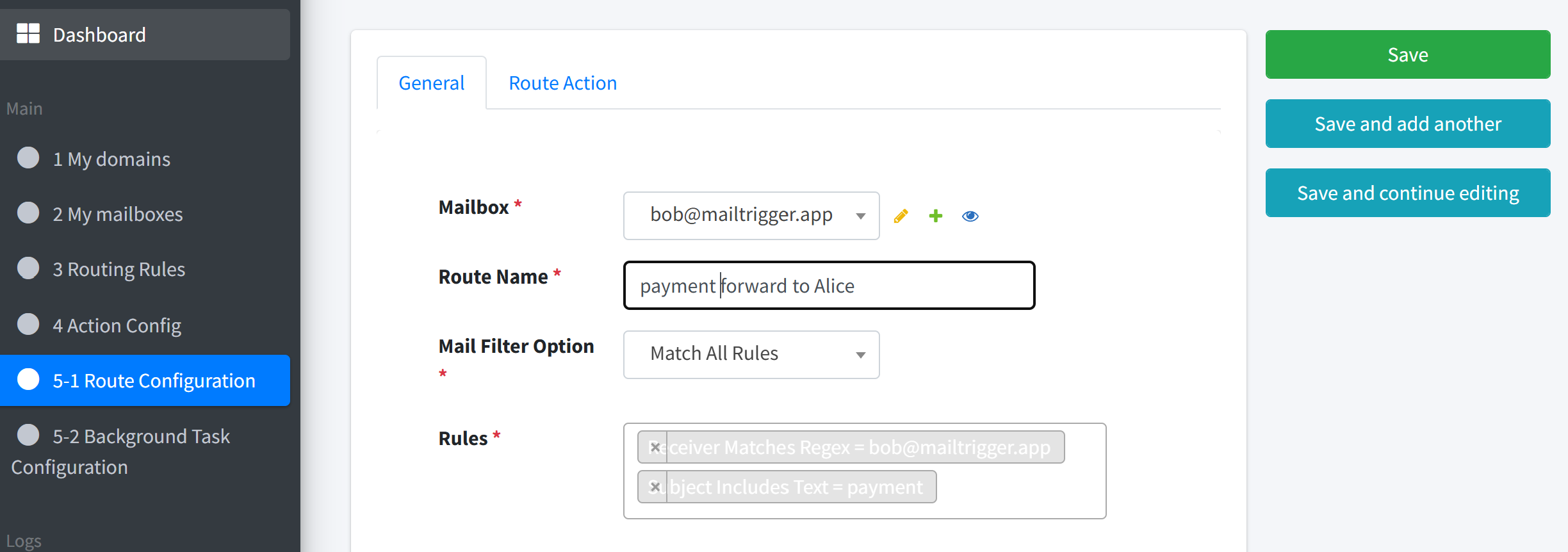Click circle icon beside Routing Rules
This screenshot has width=1568, height=552.
point(28,268)
